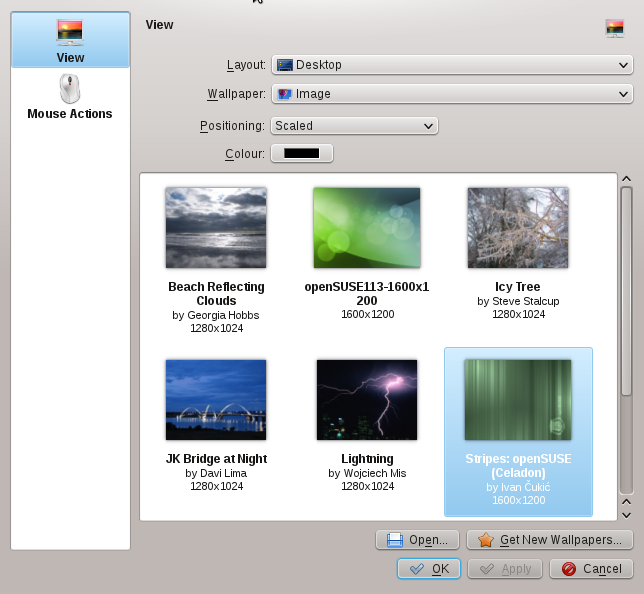644x594 pixels.
Task: Click the 'by Davi Lima' author text
Action: [x=216, y=474]
